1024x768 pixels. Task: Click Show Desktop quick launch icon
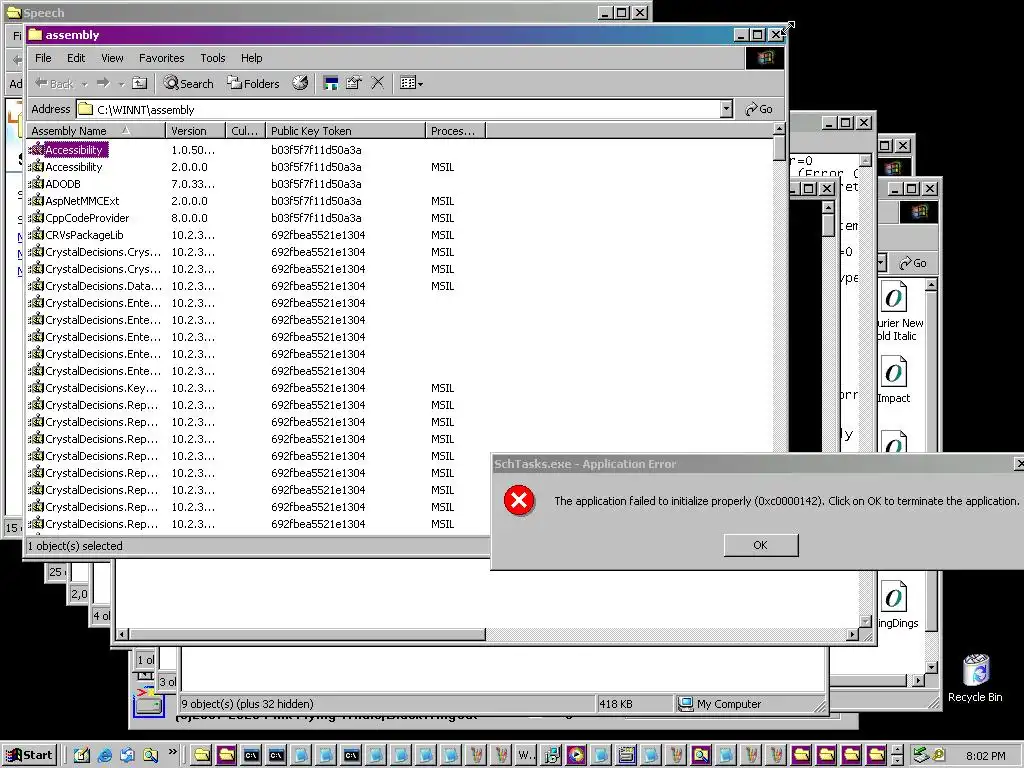click(82, 756)
